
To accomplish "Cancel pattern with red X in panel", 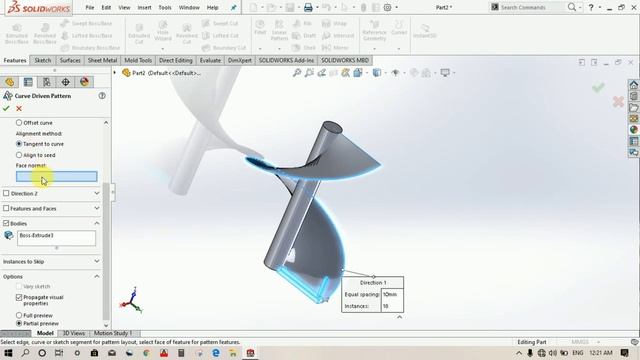I will (x=19, y=108).
